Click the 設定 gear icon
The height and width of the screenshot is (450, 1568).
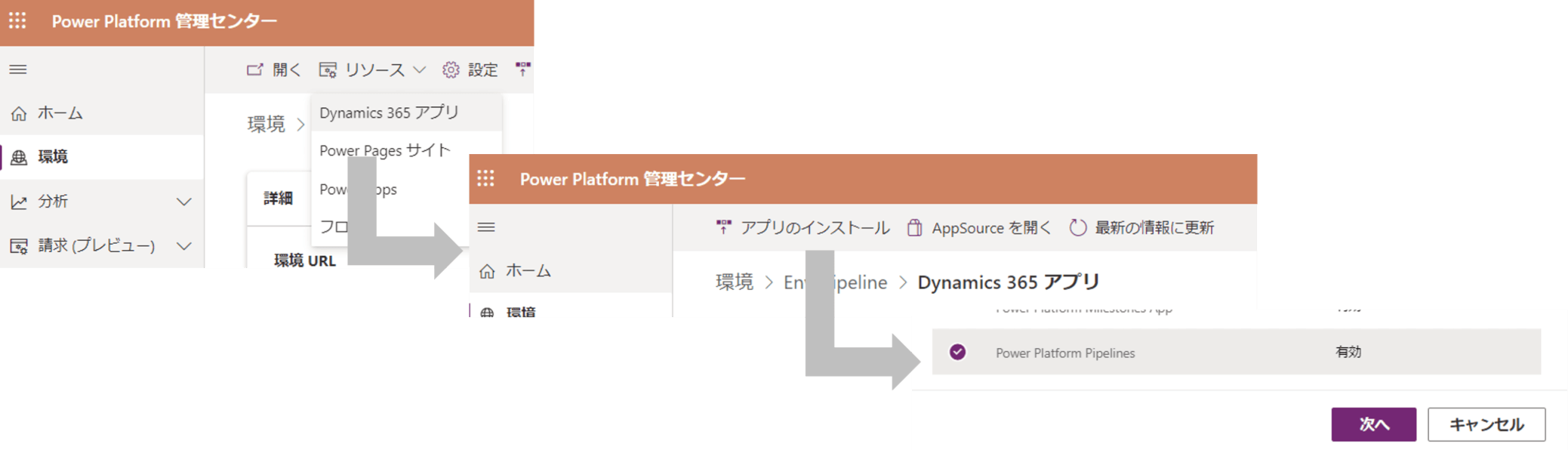point(451,69)
